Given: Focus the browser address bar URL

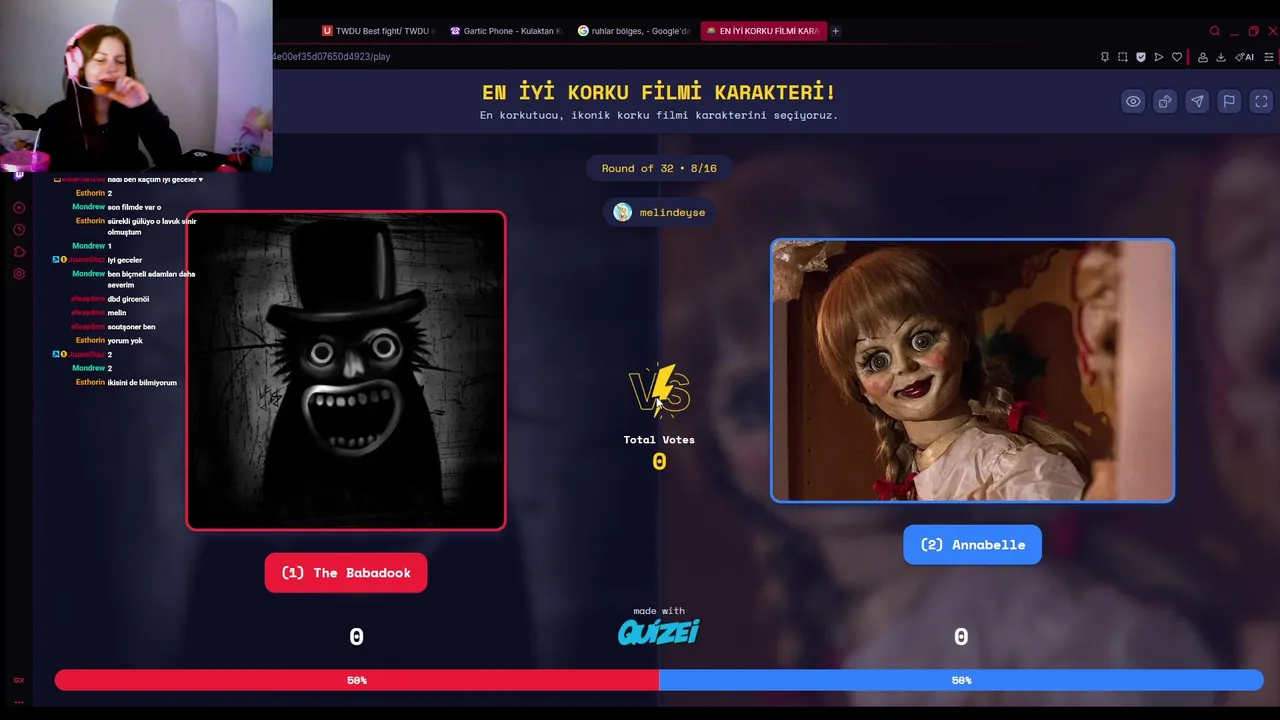Looking at the screenshot, I should 331,57.
